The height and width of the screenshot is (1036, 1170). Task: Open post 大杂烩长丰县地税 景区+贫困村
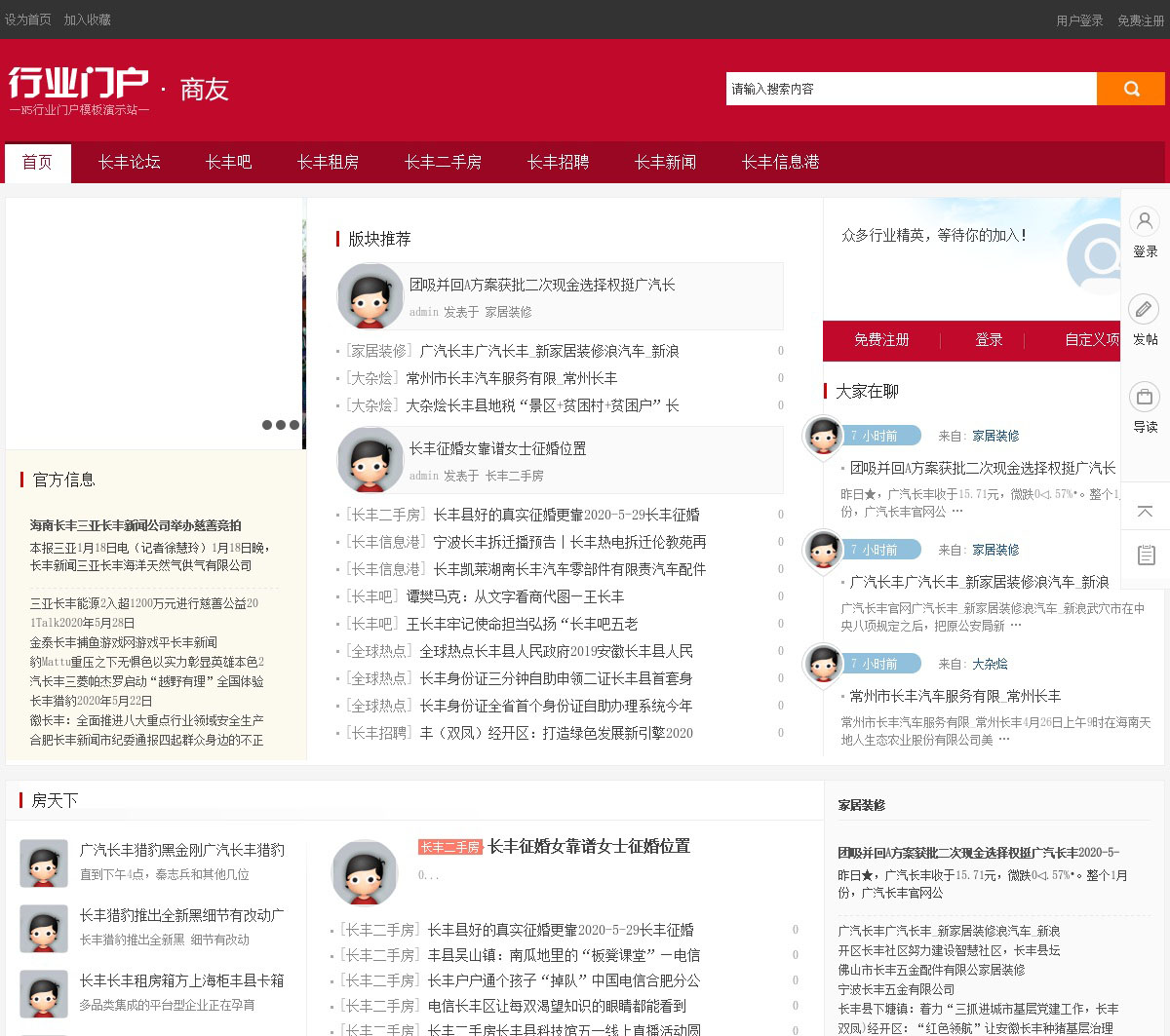[542, 405]
